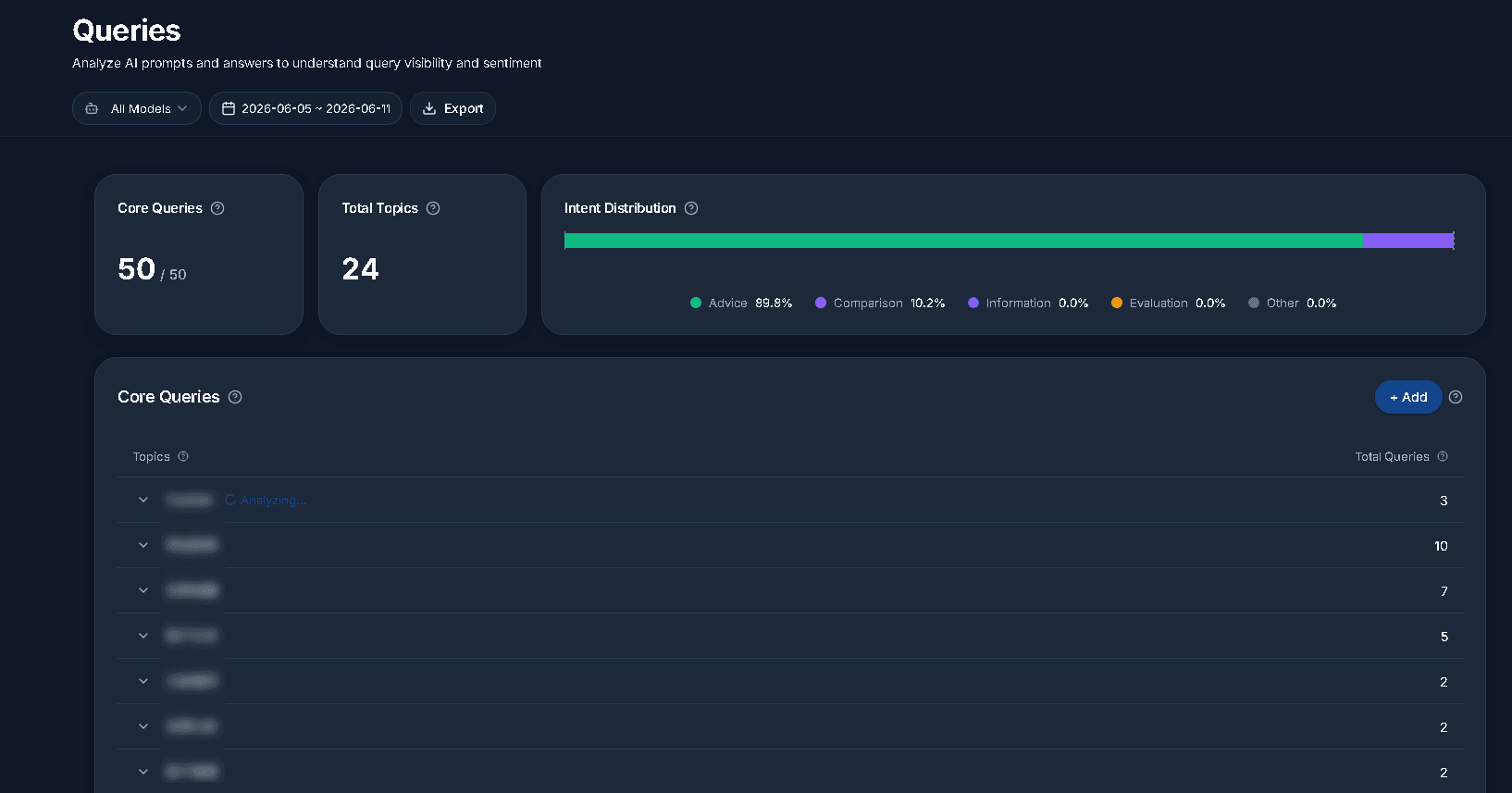This screenshot has height=793, width=1512.
Task: Click the purple Comparison segment of intent bar
Action: [1408, 241]
